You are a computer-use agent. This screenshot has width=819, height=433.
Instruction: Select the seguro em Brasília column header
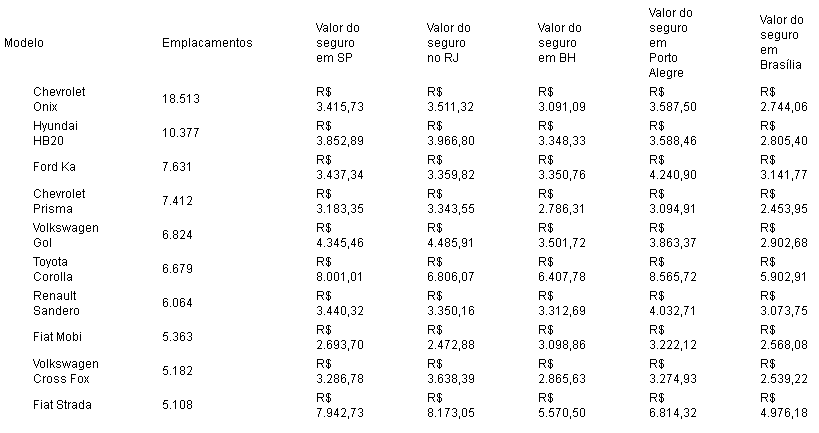(x=782, y=43)
